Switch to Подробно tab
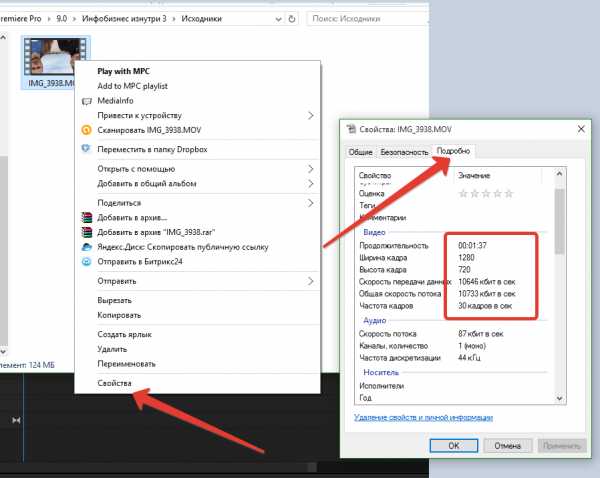 (453, 151)
